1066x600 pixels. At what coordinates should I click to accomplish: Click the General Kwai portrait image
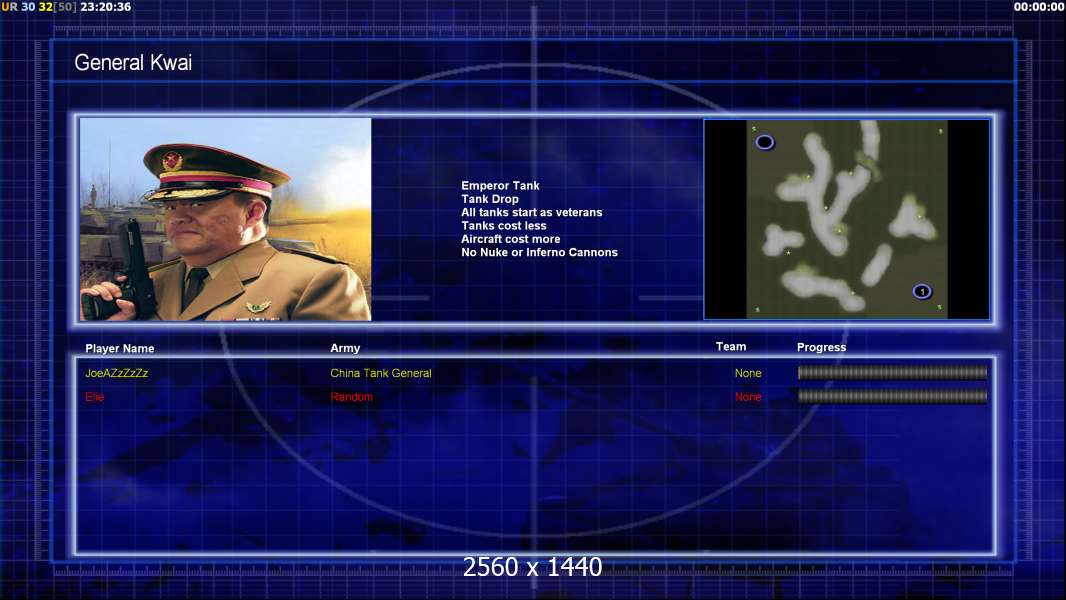(225, 219)
